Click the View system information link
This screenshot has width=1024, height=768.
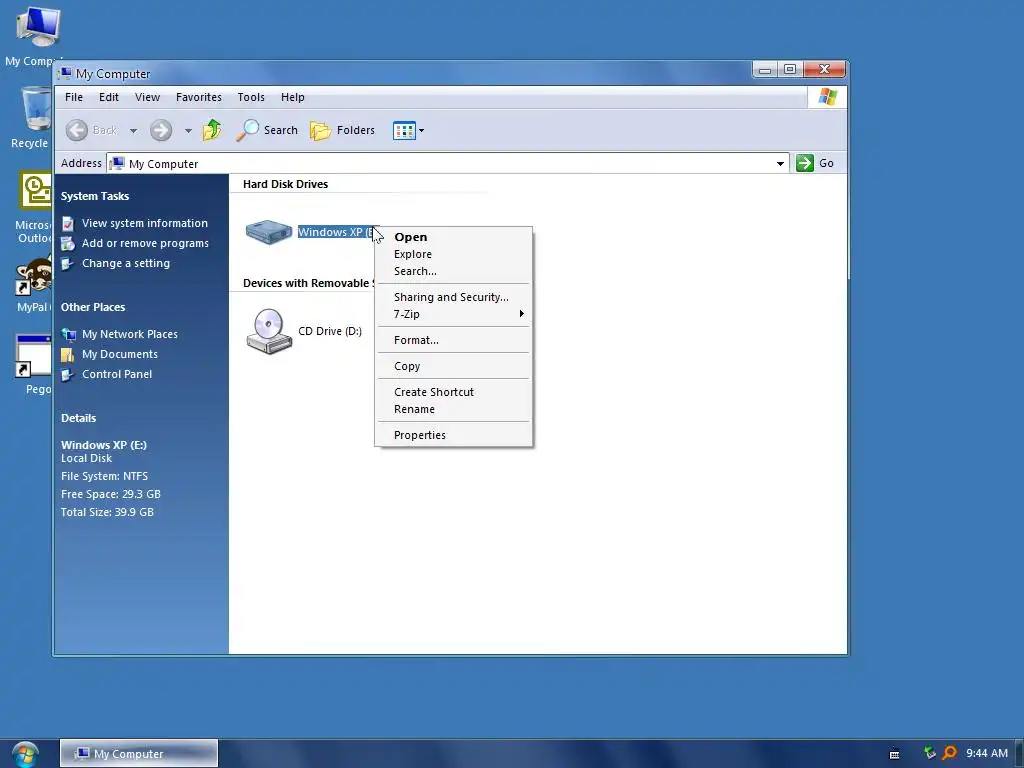[144, 223]
